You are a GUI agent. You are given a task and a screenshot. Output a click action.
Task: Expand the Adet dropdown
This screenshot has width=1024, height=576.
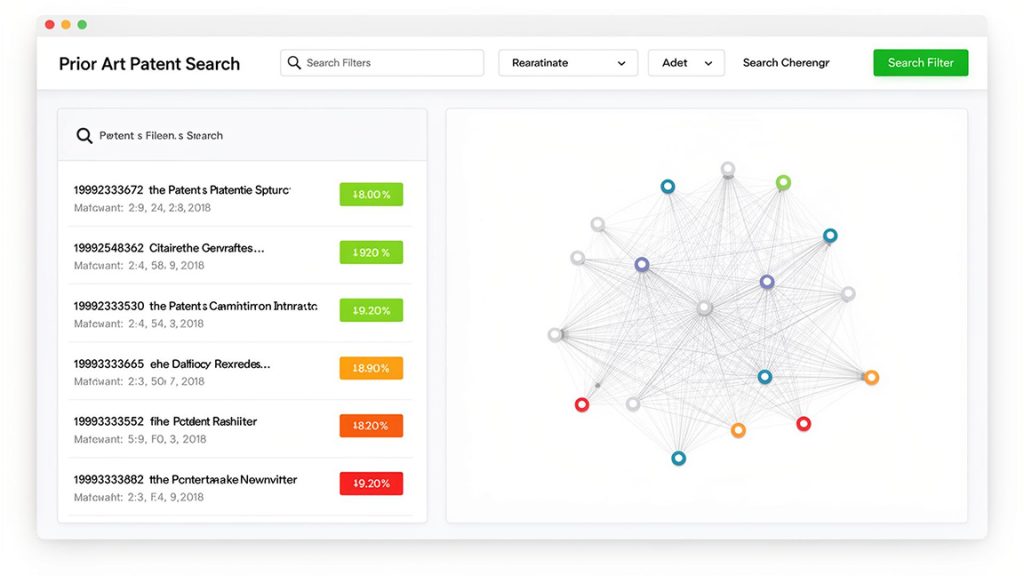(x=686, y=62)
